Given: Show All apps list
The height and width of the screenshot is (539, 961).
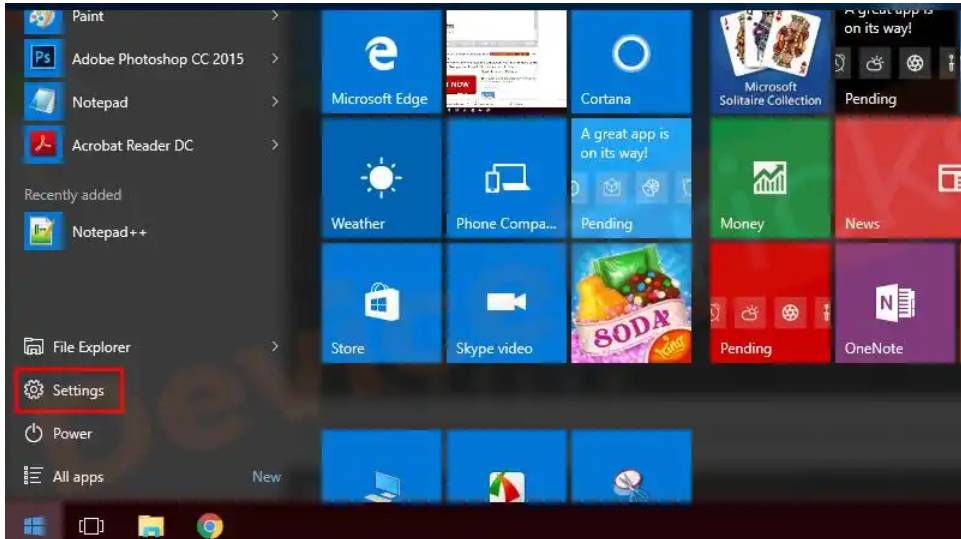Looking at the screenshot, I should pyautogui.click(x=64, y=476).
